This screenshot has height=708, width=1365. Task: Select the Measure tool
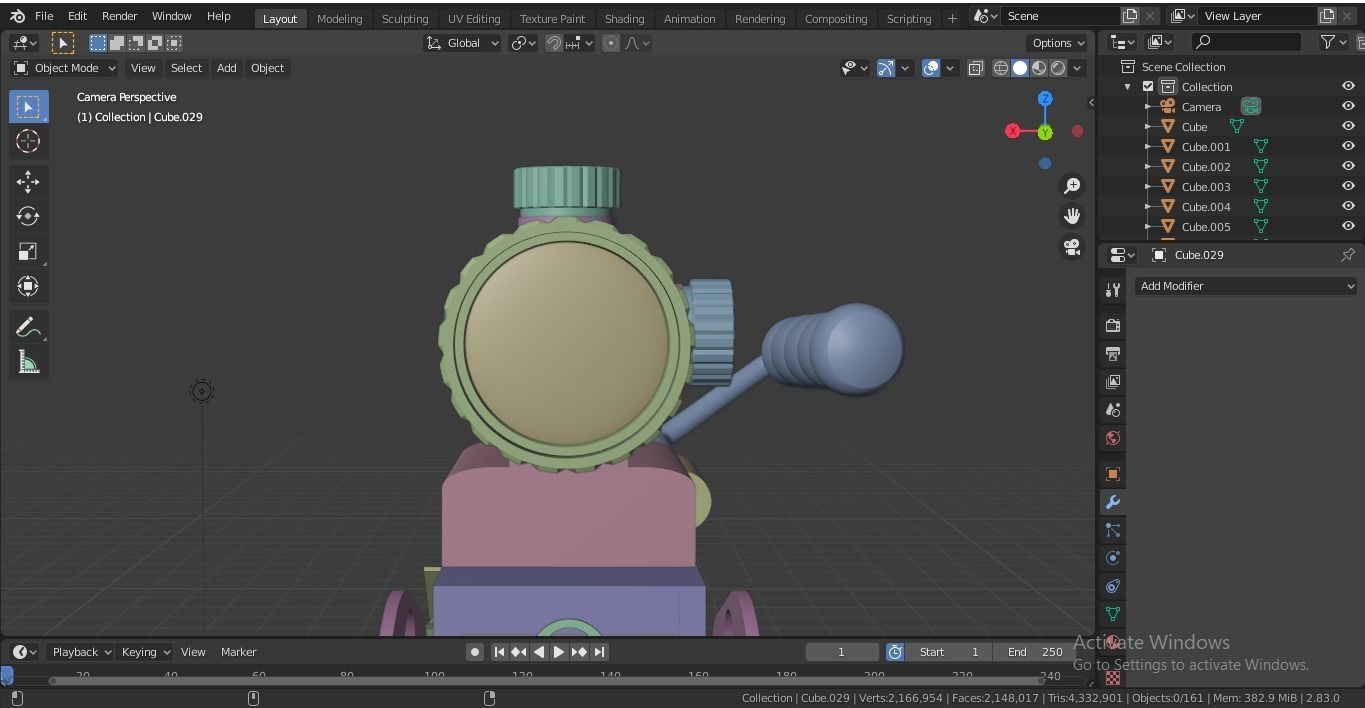coord(28,362)
